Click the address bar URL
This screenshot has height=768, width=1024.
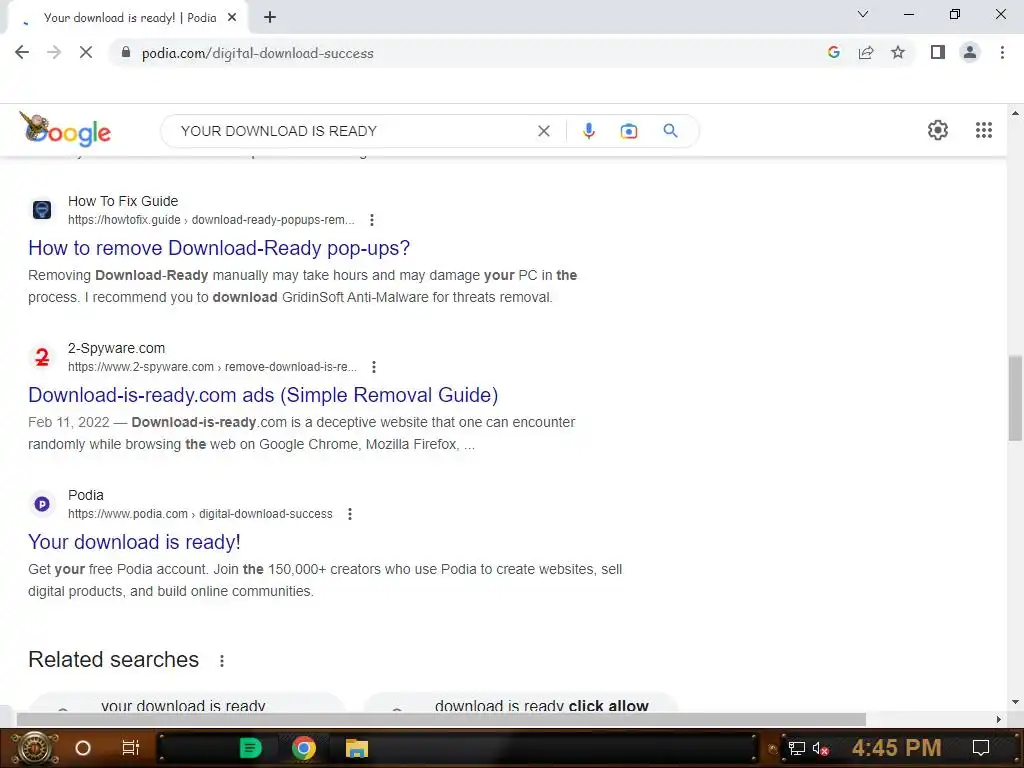[x=258, y=54]
